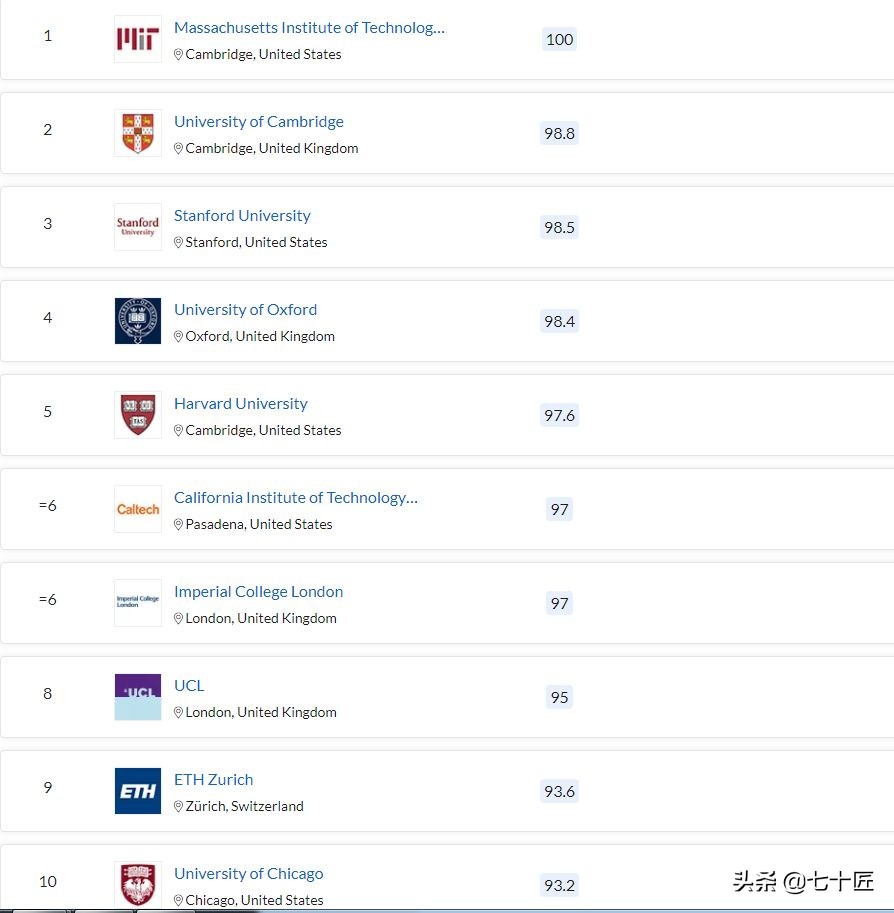Click the Imperial College London logo
Image resolution: width=894 pixels, height=913 pixels.
click(x=137, y=602)
